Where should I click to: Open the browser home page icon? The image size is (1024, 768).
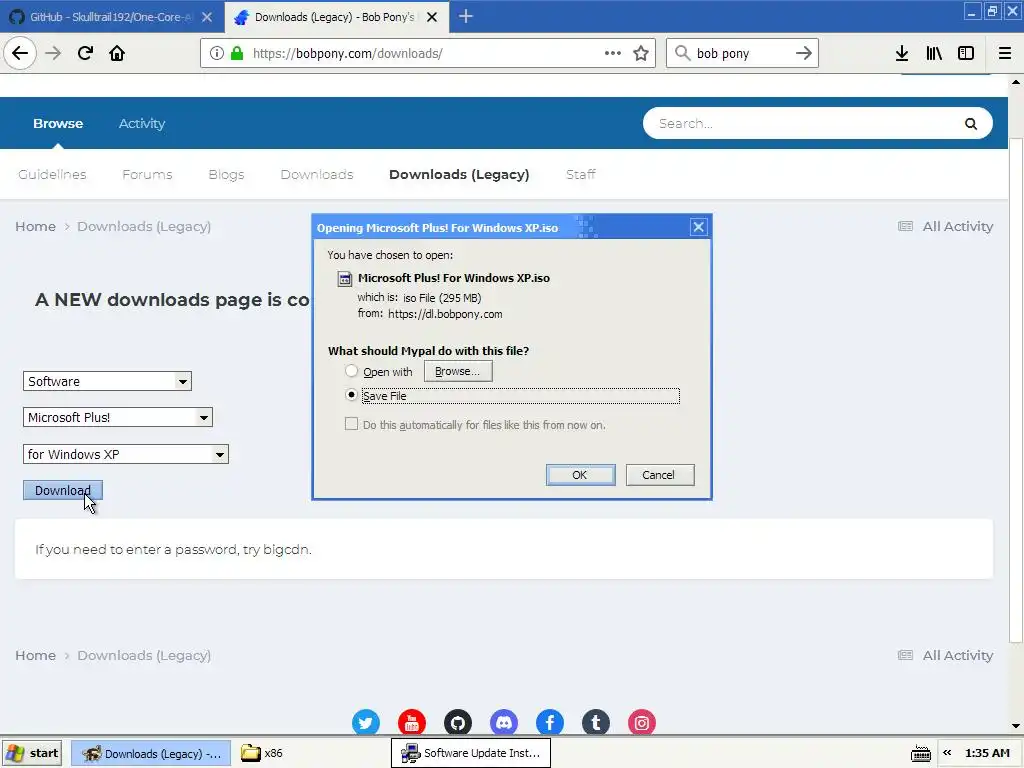[117, 53]
